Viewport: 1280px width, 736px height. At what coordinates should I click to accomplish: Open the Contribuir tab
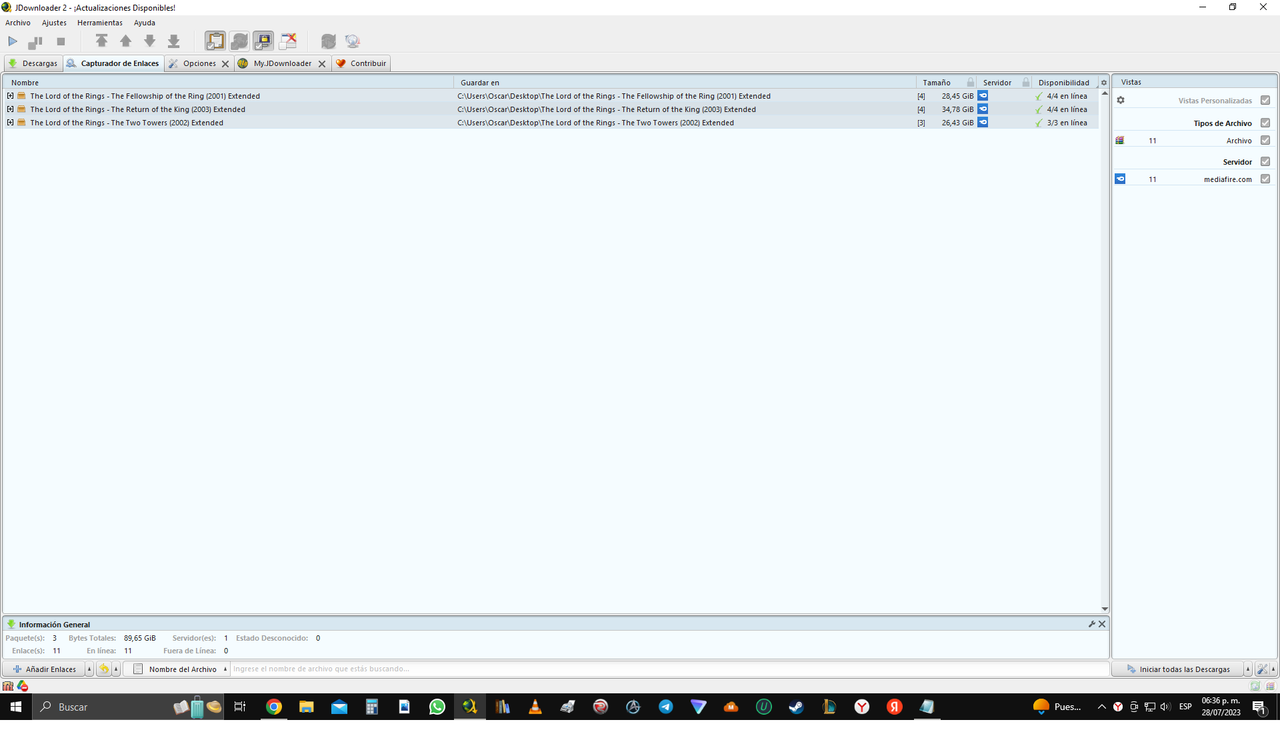point(361,63)
